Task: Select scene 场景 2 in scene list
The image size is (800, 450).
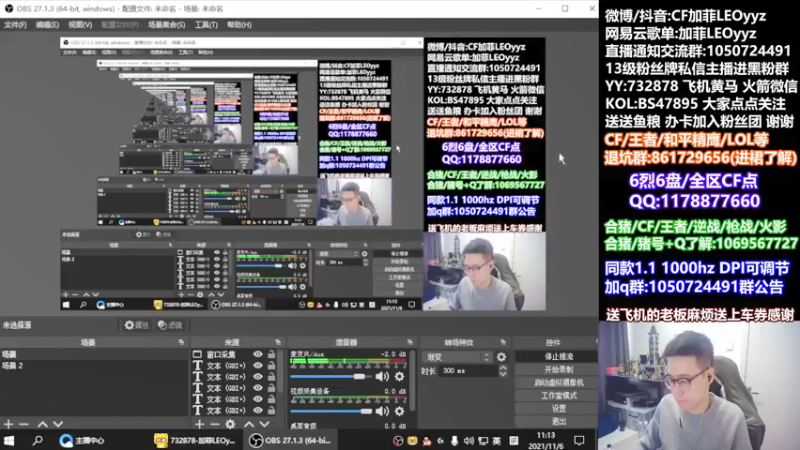Action: tap(94, 366)
